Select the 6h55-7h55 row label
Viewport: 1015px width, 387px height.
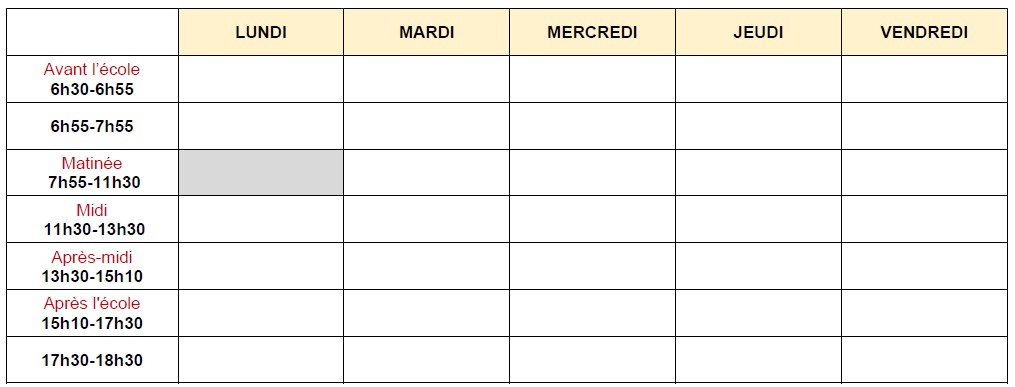(92, 126)
